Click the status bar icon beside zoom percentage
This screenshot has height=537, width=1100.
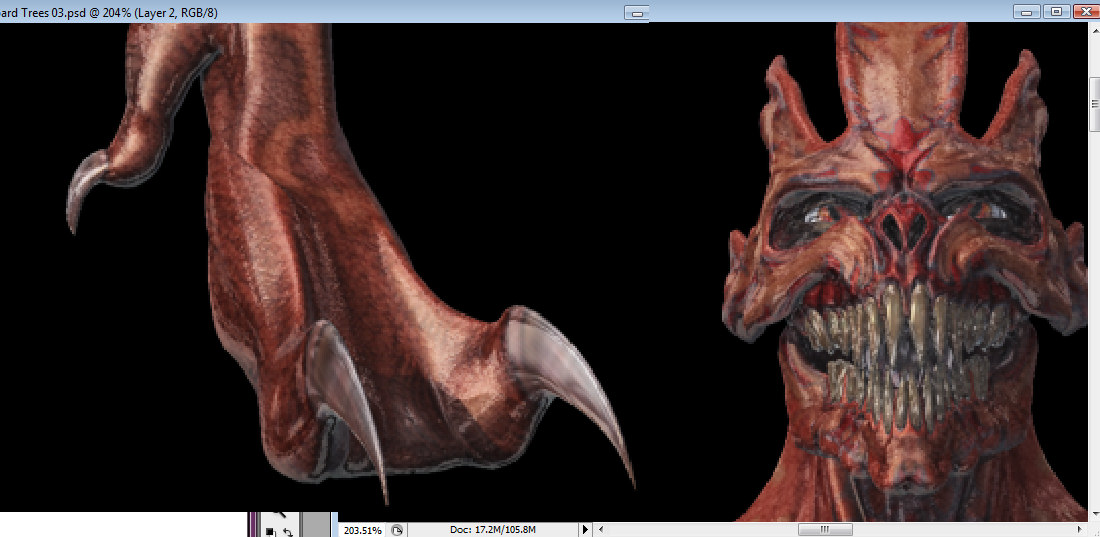click(x=397, y=529)
